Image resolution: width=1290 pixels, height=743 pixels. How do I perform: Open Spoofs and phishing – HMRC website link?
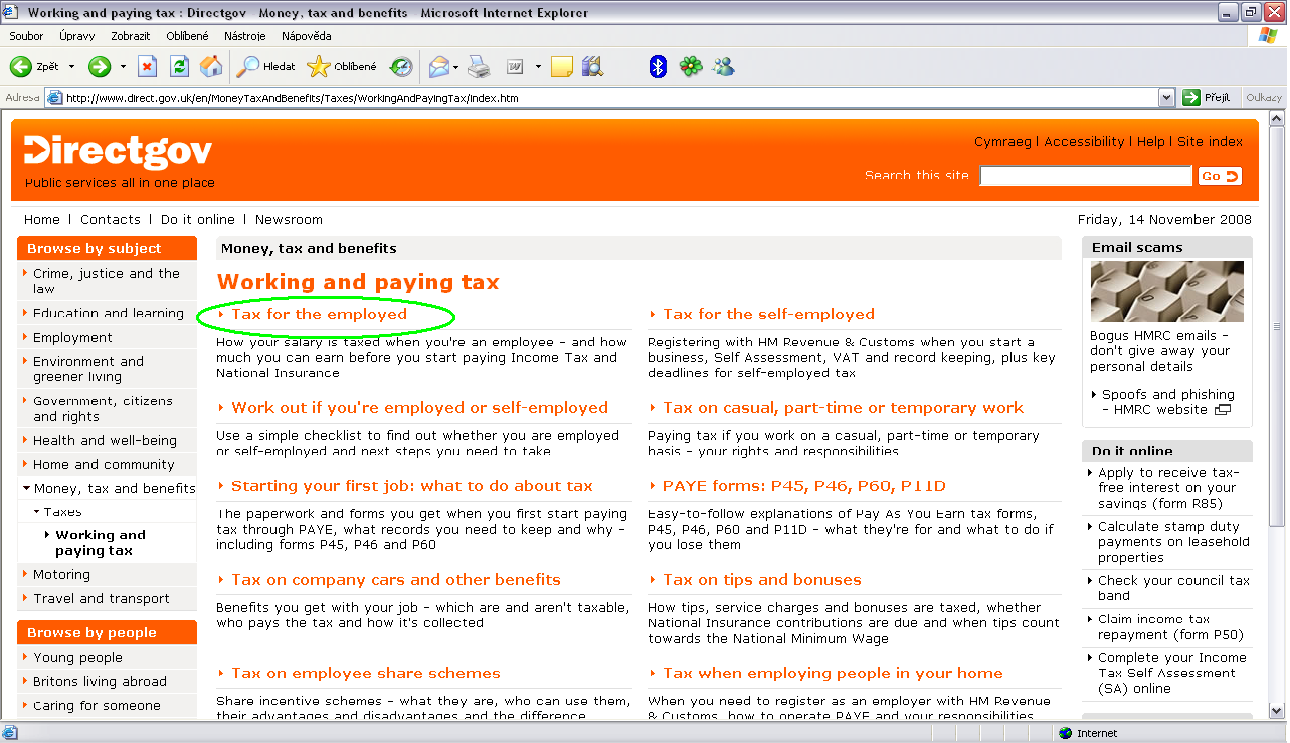1168,402
